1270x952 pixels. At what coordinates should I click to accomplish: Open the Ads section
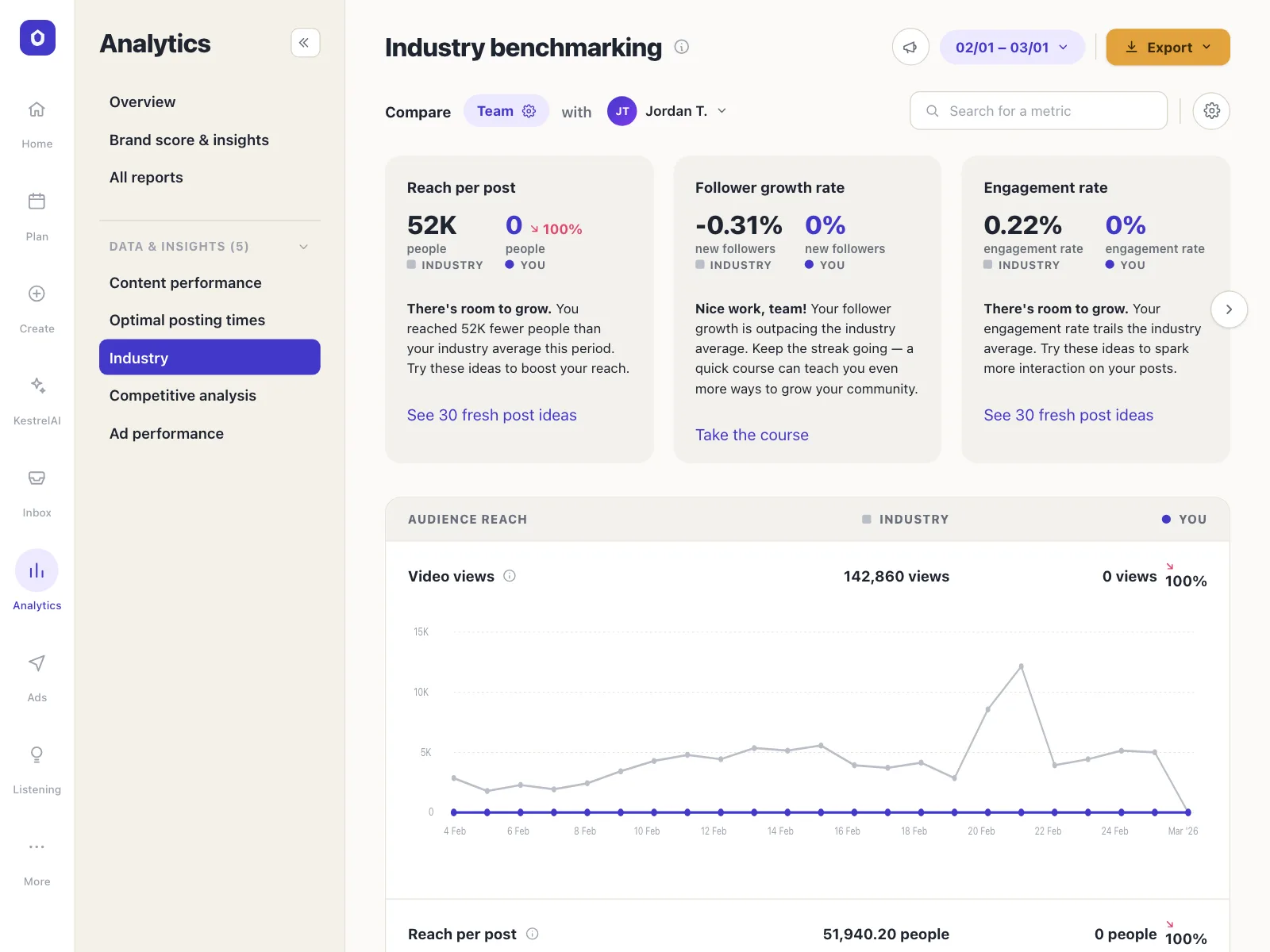37,677
